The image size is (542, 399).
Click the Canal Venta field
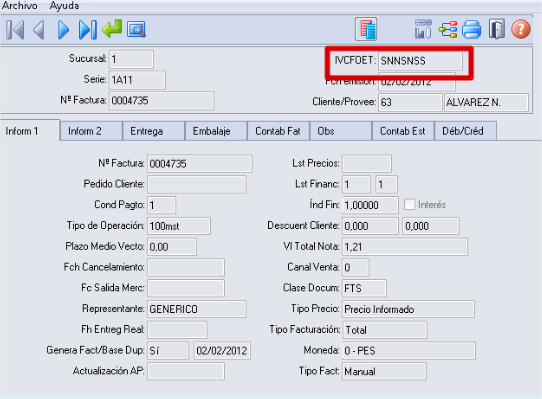[356, 267]
